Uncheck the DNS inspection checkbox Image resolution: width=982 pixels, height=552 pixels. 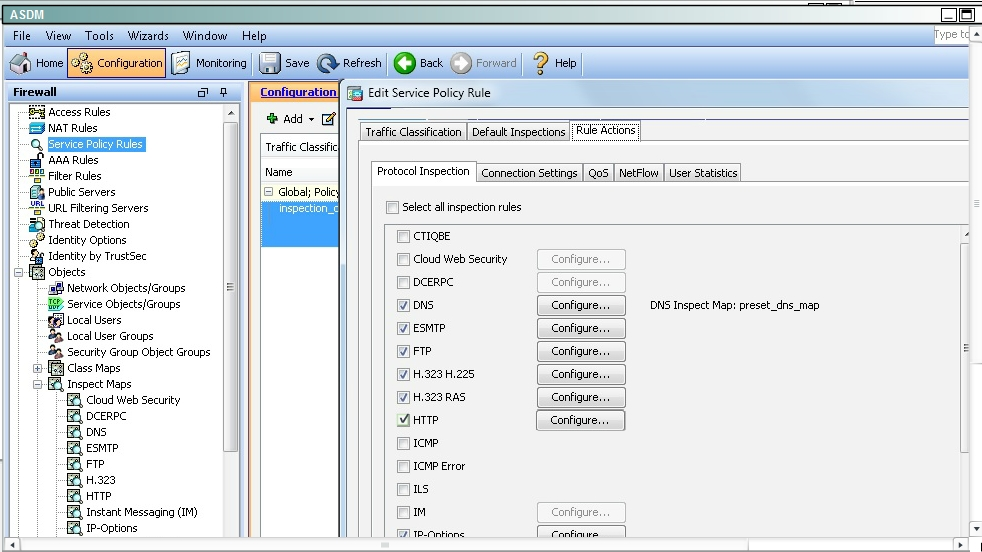point(403,305)
